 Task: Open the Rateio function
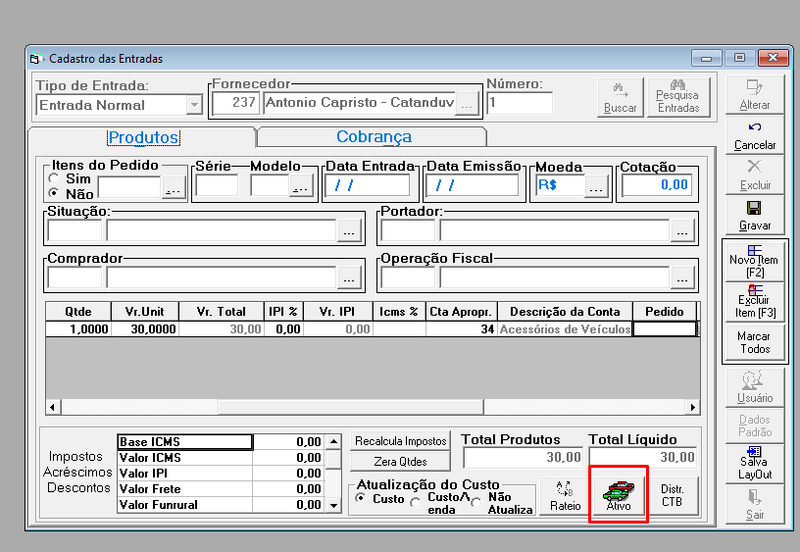click(x=565, y=496)
